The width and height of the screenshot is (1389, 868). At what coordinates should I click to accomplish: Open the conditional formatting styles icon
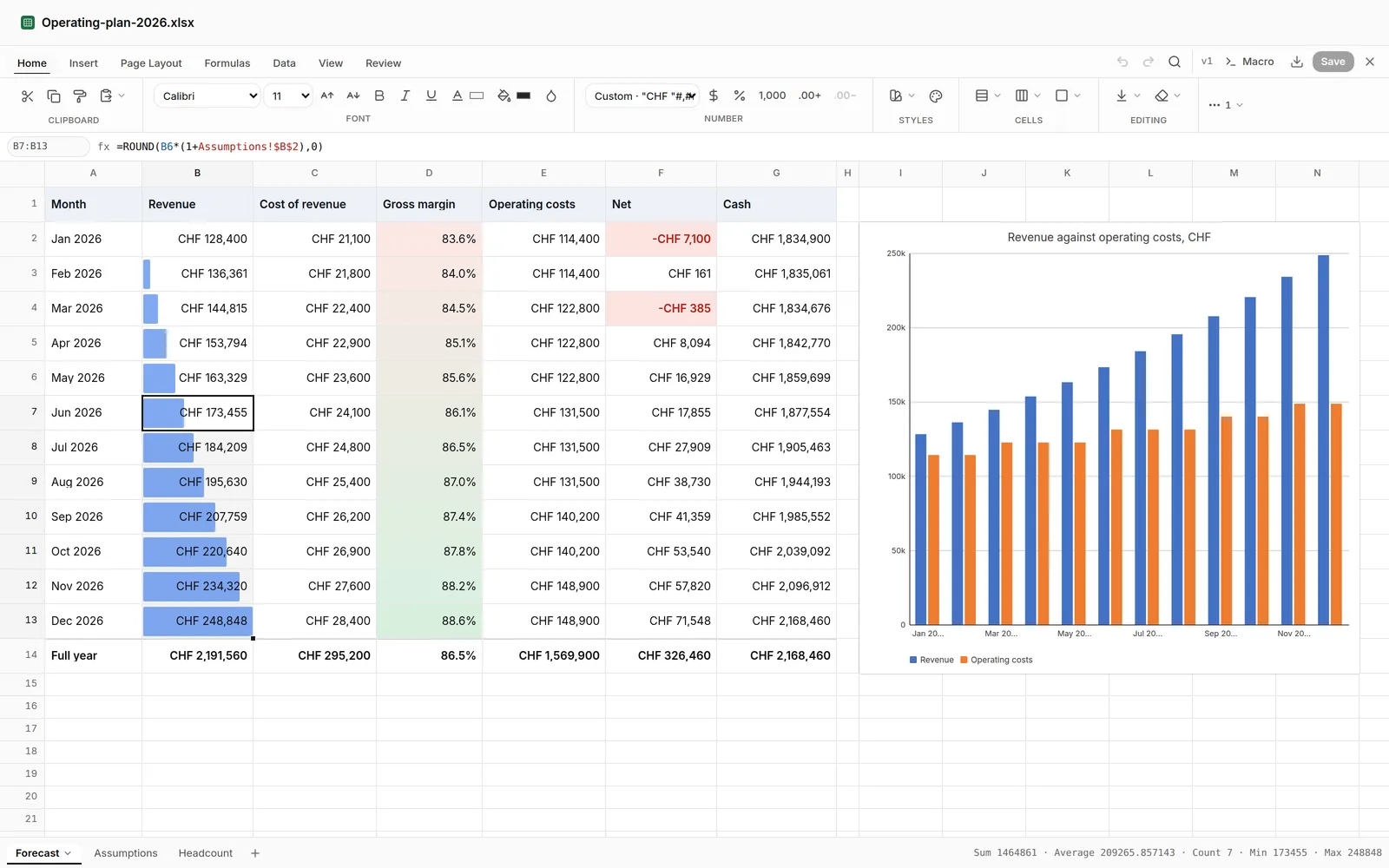pos(896,96)
